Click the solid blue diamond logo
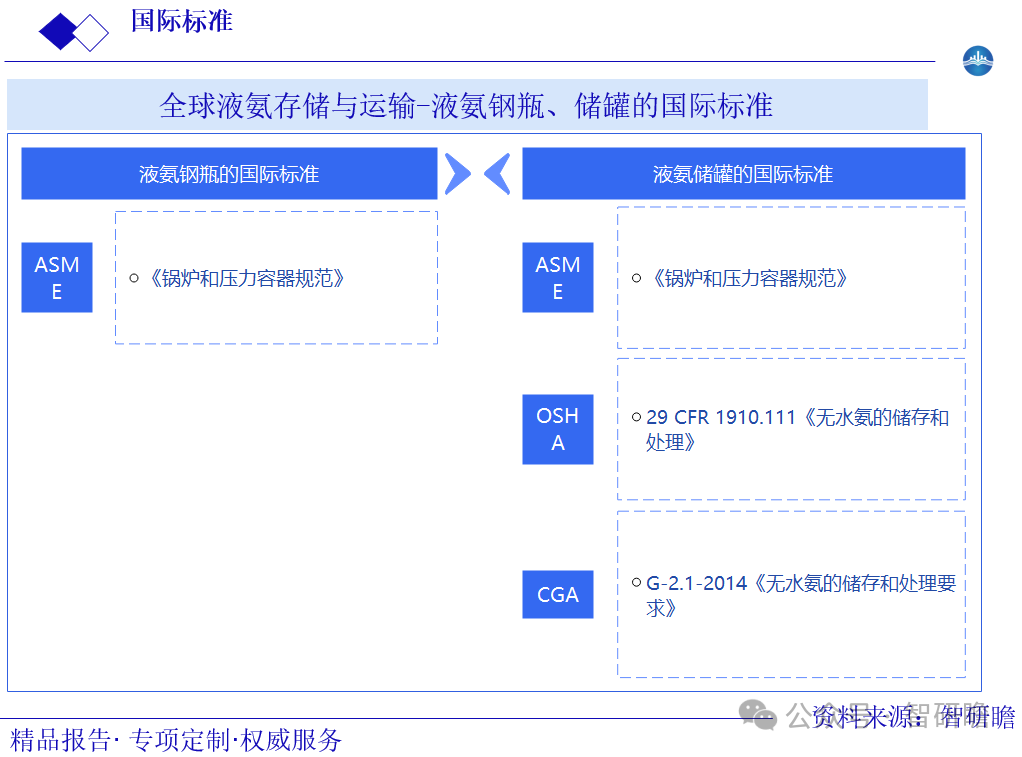This screenshot has height=757, width=1022. [58, 32]
